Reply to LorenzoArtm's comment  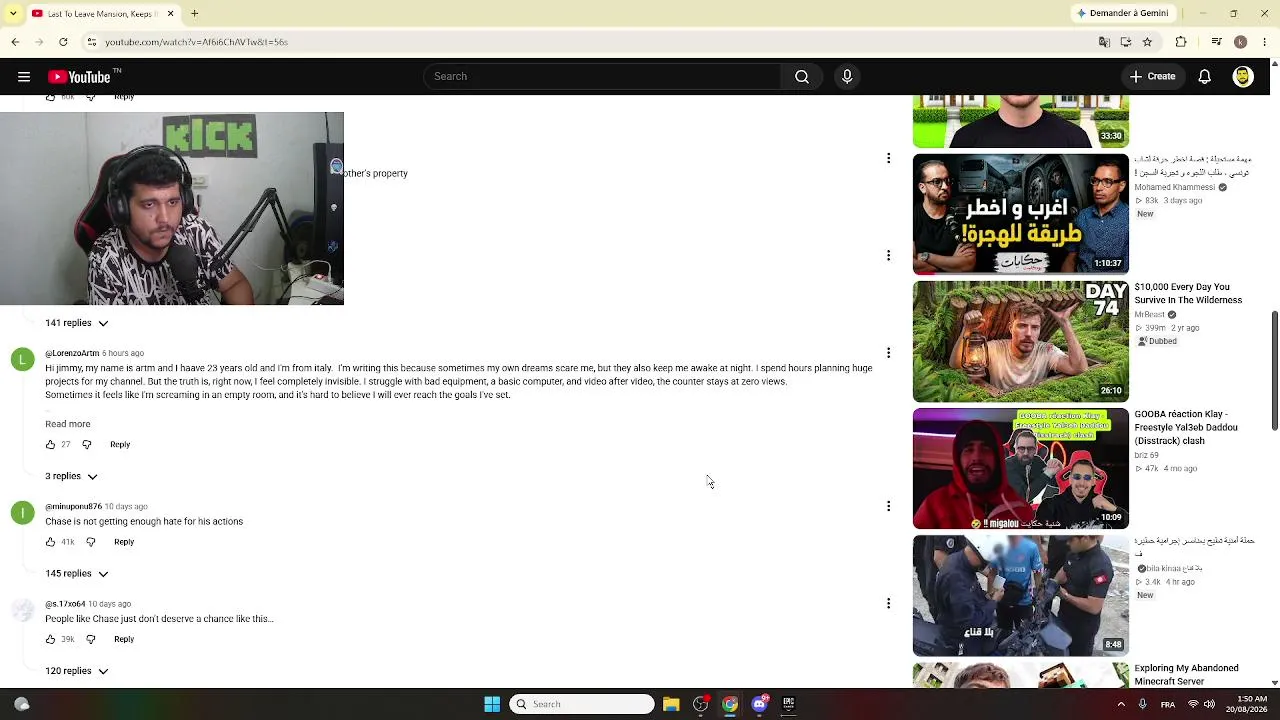pyautogui.click(x=120, y=445)
